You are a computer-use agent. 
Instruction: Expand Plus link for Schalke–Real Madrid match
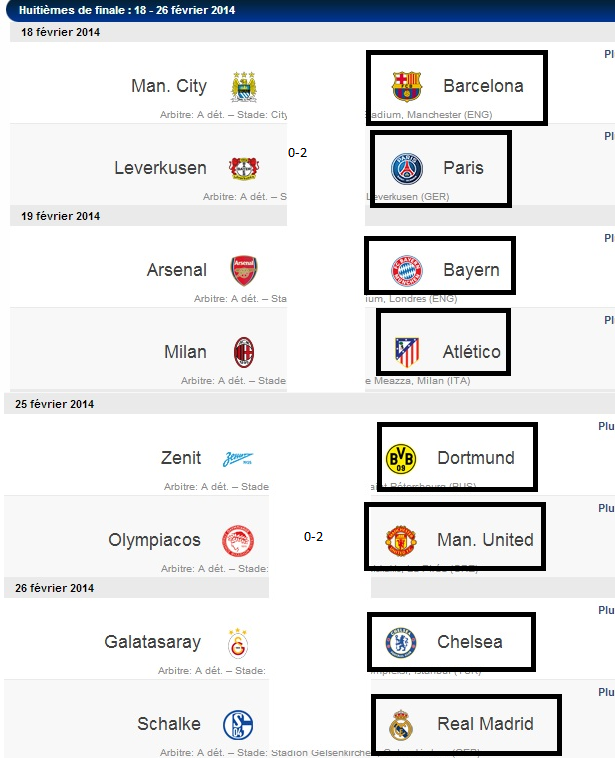606,692
